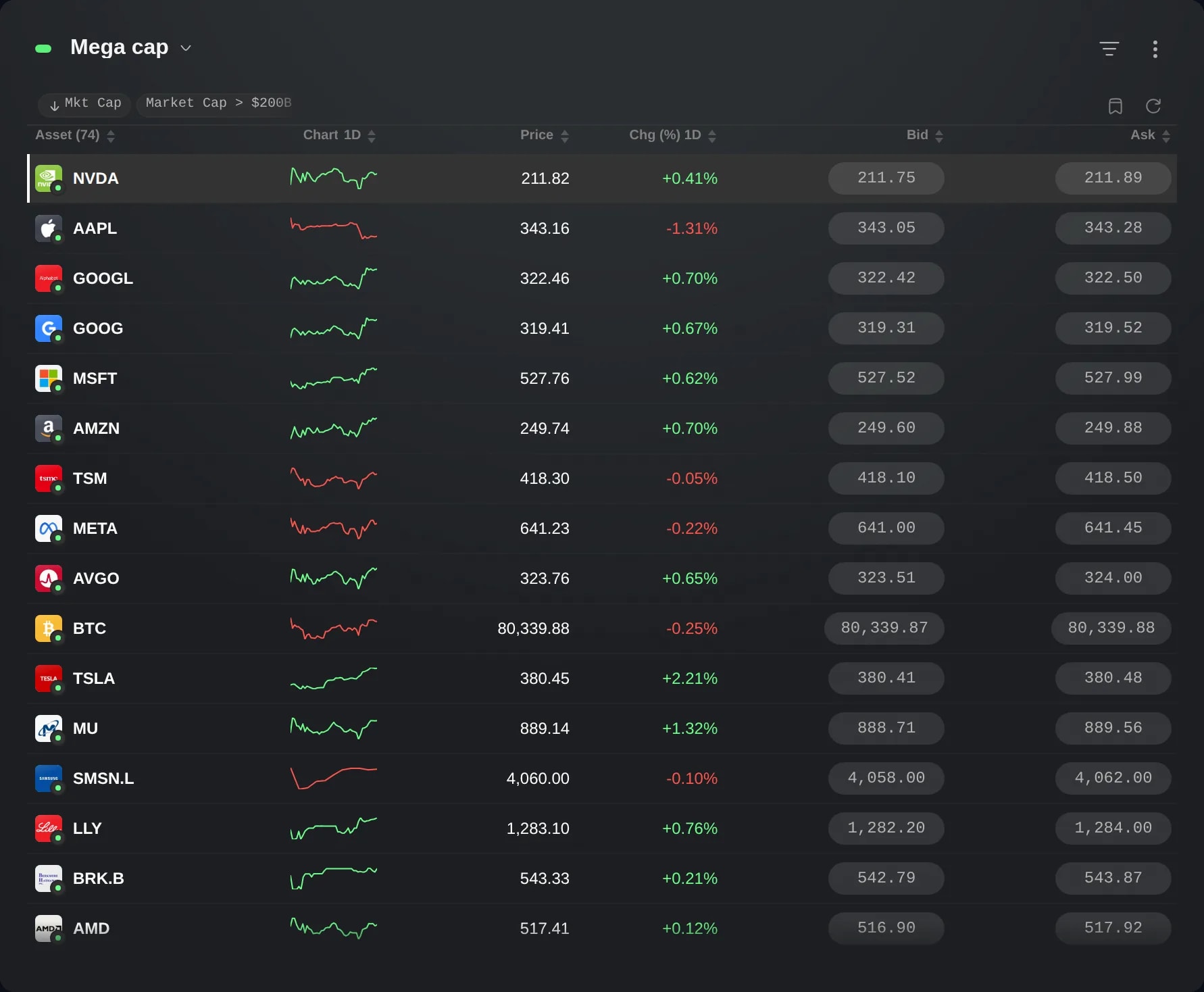Click the AAPL Apple logo icon
This screenshot has width=1204, height=992.
[49, 228]
